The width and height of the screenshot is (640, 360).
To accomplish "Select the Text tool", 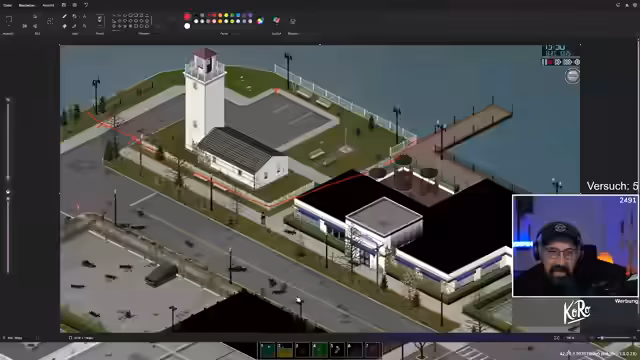I will (84, 16).
